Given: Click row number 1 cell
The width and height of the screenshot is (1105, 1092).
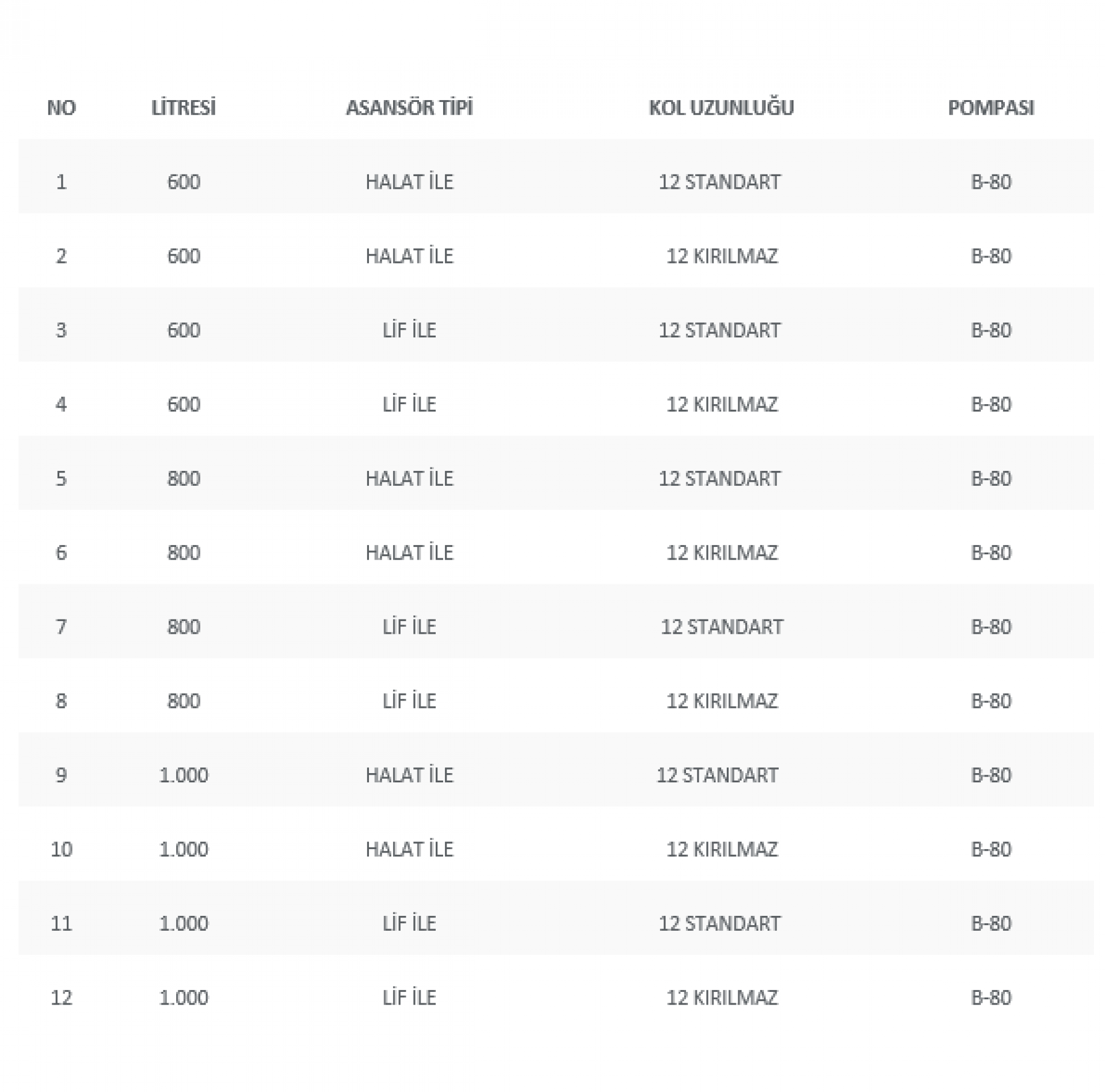Looking at the screenshot, I should coord(61,182).
